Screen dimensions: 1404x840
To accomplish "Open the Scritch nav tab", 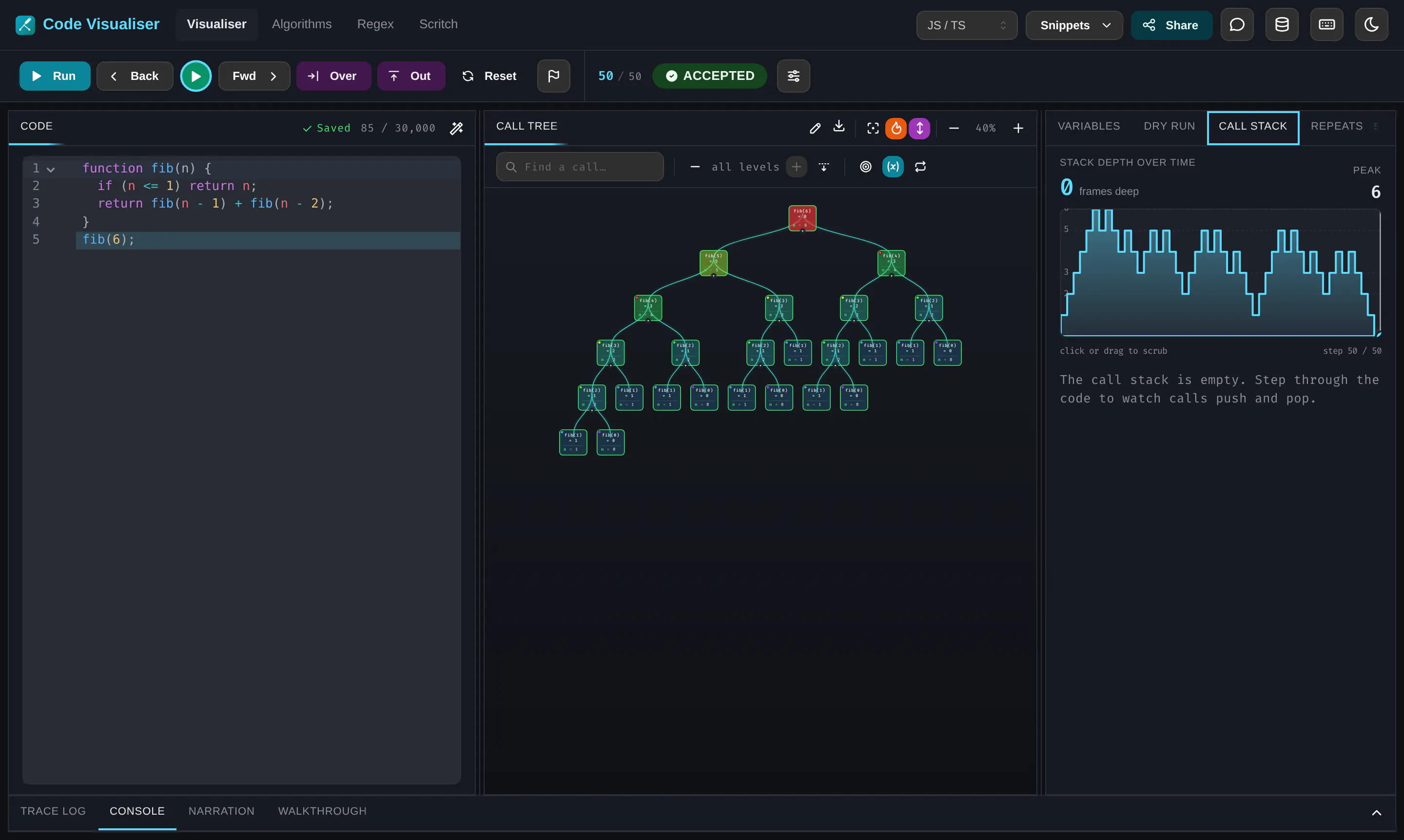I will pos(438,24).
